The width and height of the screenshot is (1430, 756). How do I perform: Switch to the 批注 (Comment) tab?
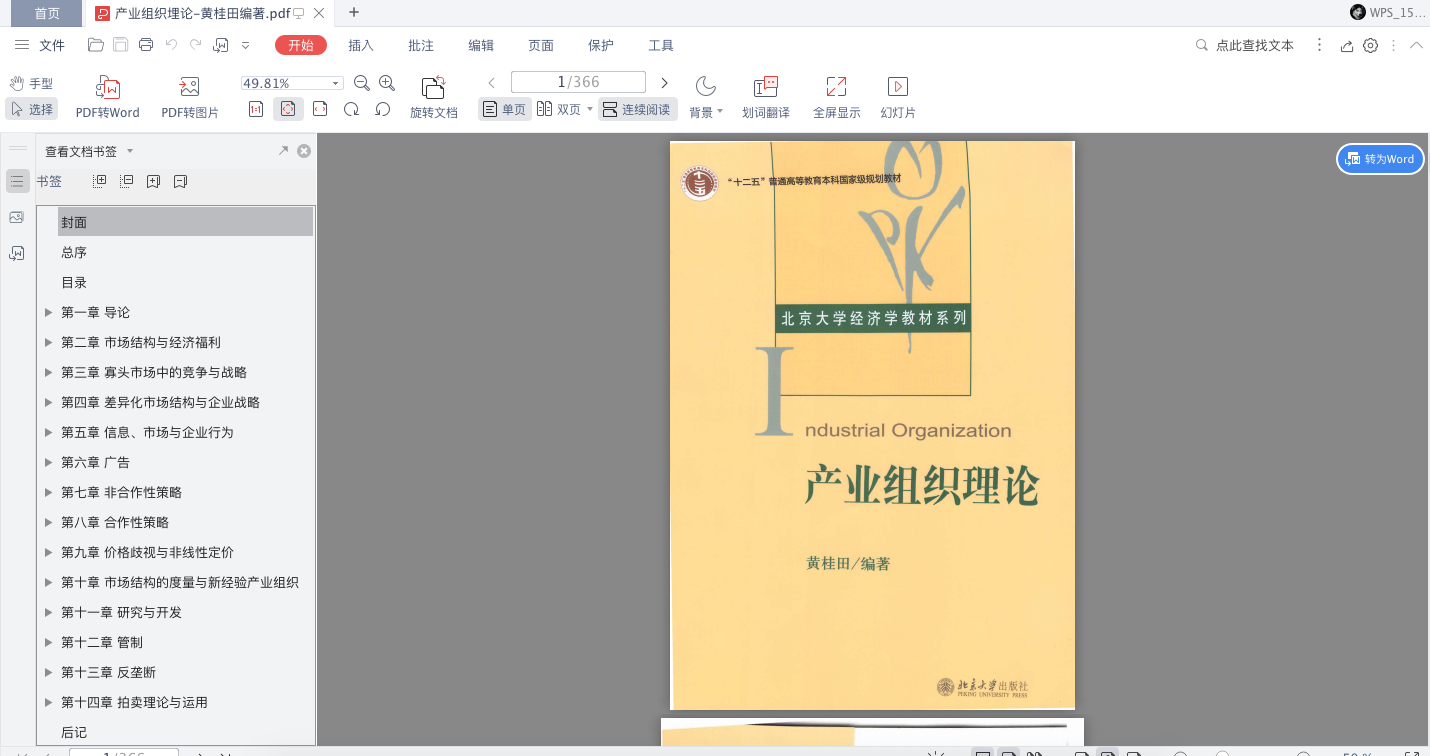click(x=421, y=45)
